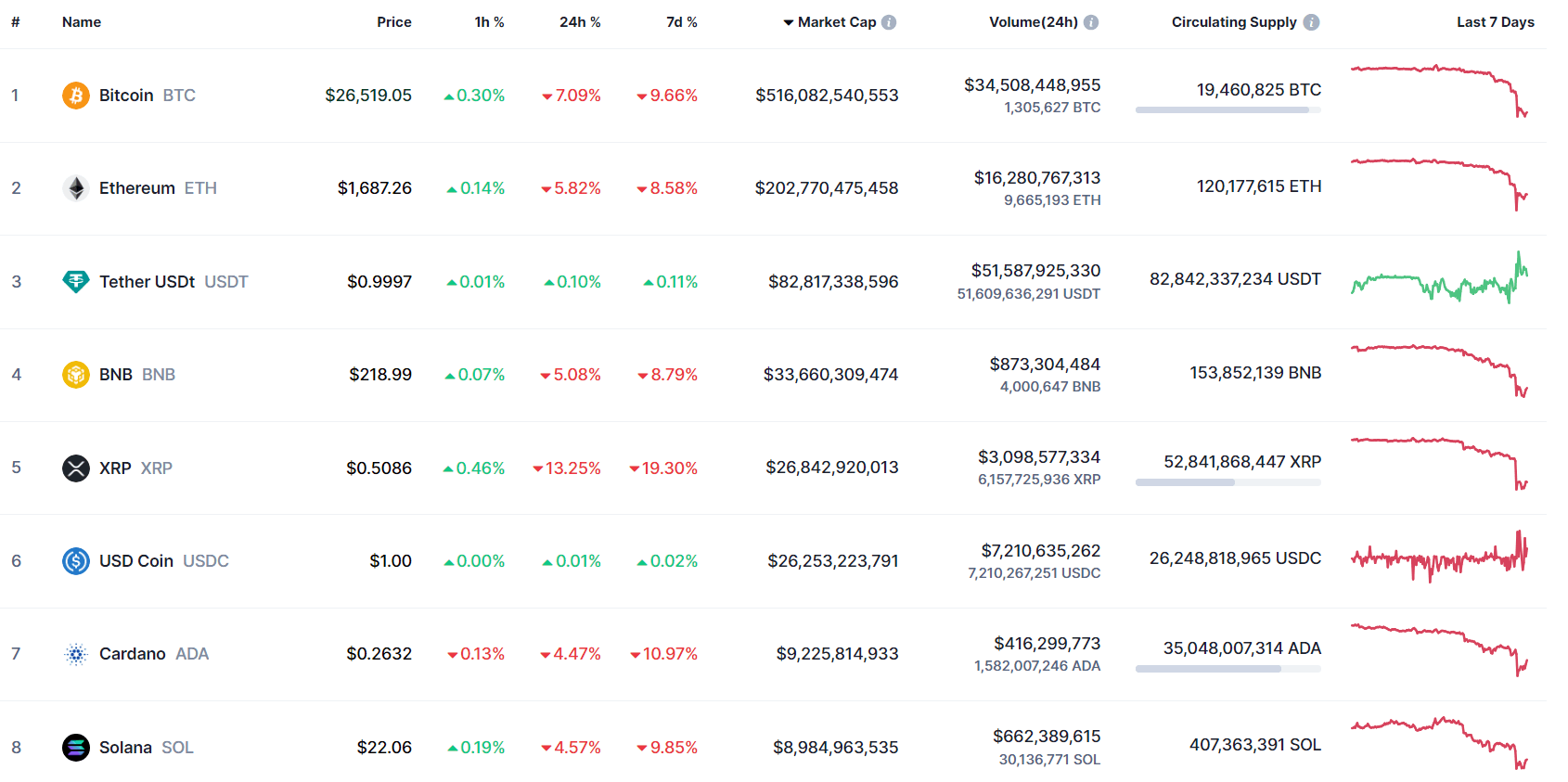Click BNB volume $873,304,484

(1045, 365)
